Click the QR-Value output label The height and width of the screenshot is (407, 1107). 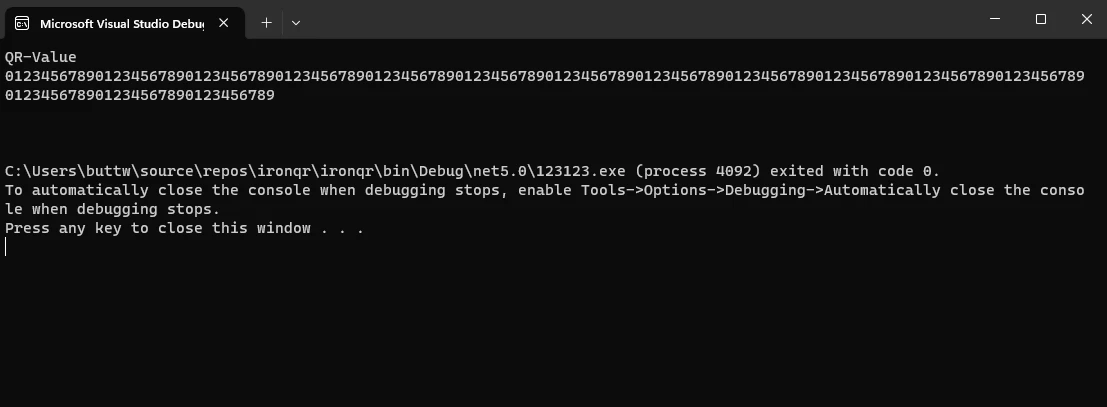click(41, 57)
